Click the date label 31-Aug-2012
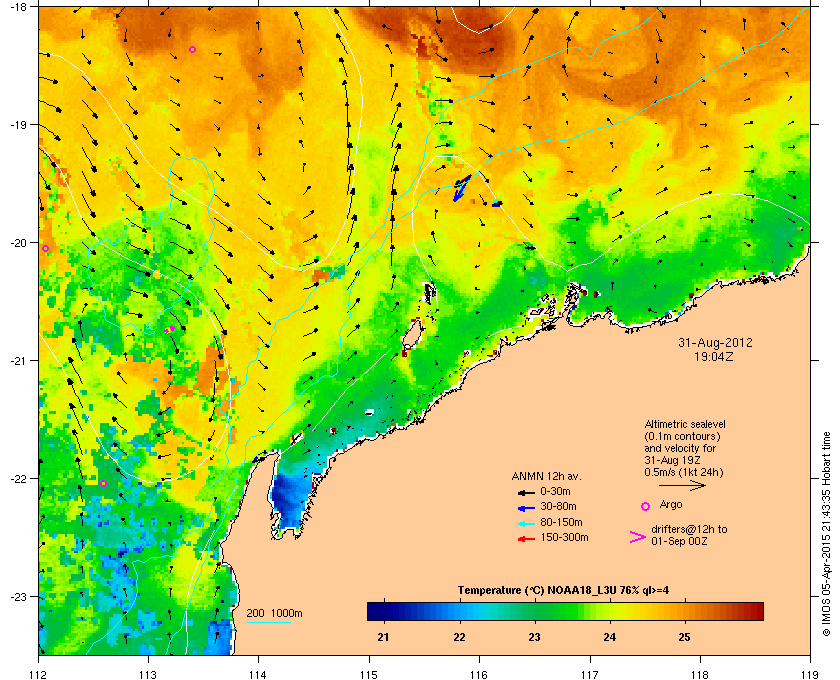 tap(715, 342)
